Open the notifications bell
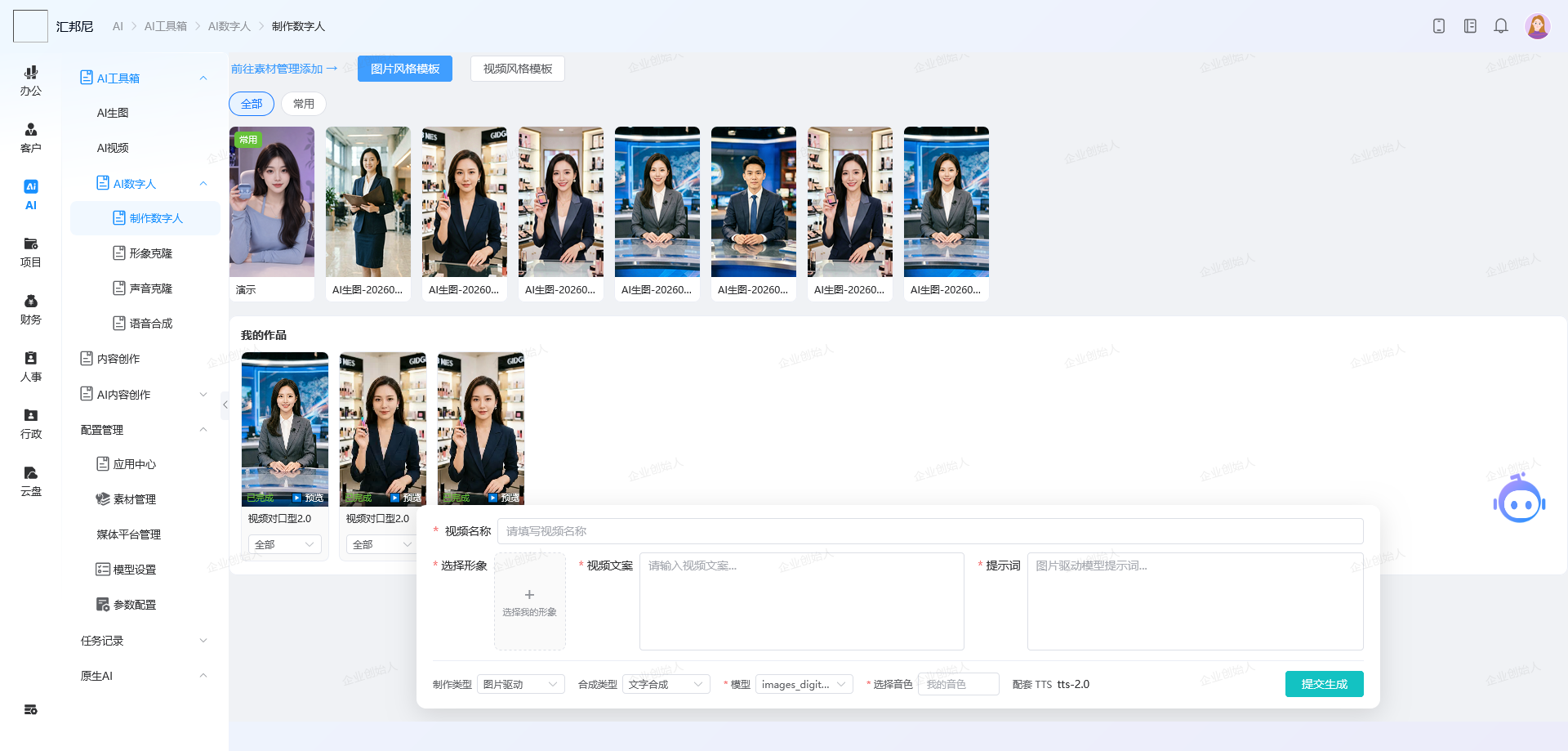This screenshot has width=1568, height=751. pos(1501,26)
